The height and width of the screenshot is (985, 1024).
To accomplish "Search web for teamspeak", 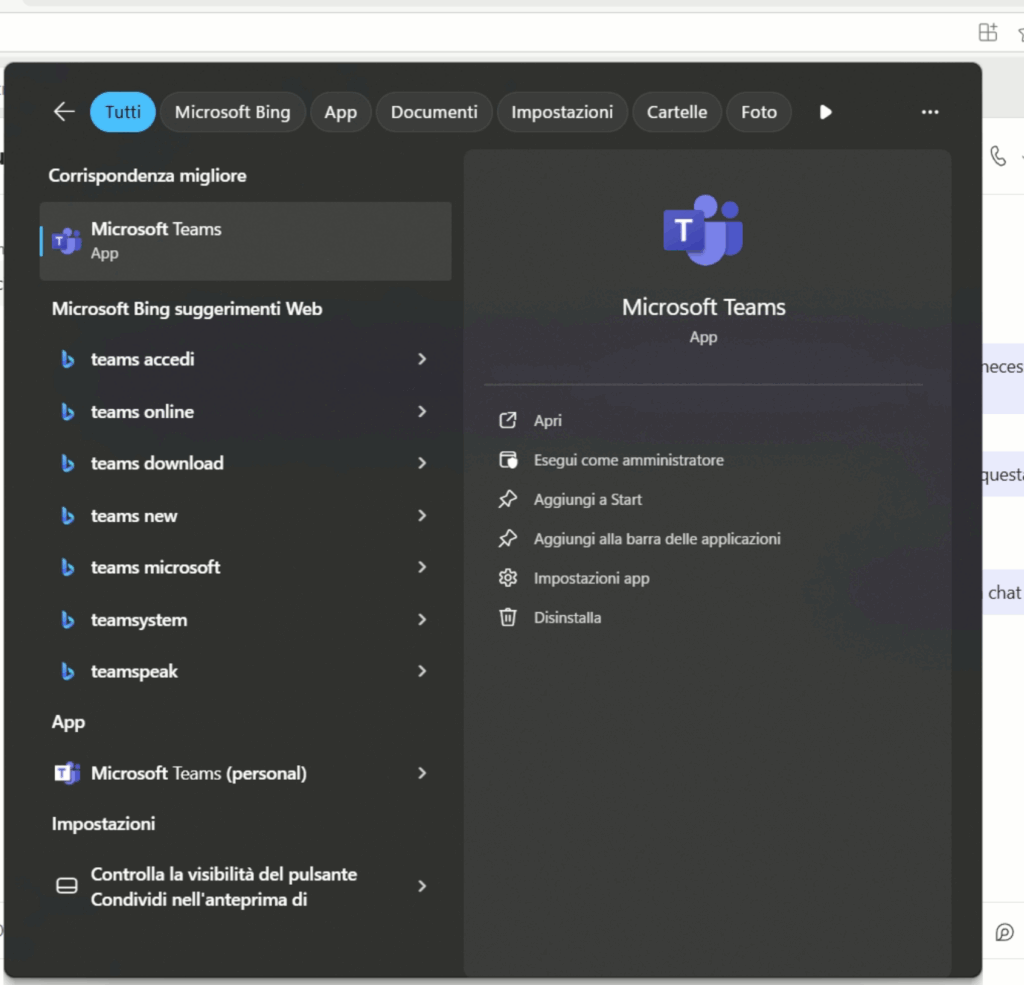I will point(134,671).
